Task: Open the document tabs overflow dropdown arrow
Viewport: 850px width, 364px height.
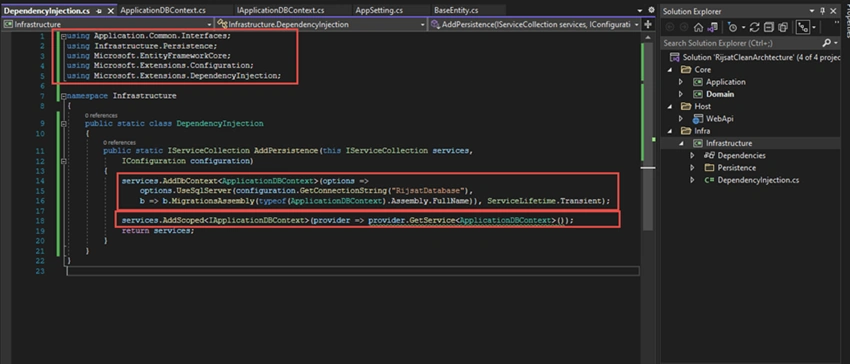Action: 641,11
